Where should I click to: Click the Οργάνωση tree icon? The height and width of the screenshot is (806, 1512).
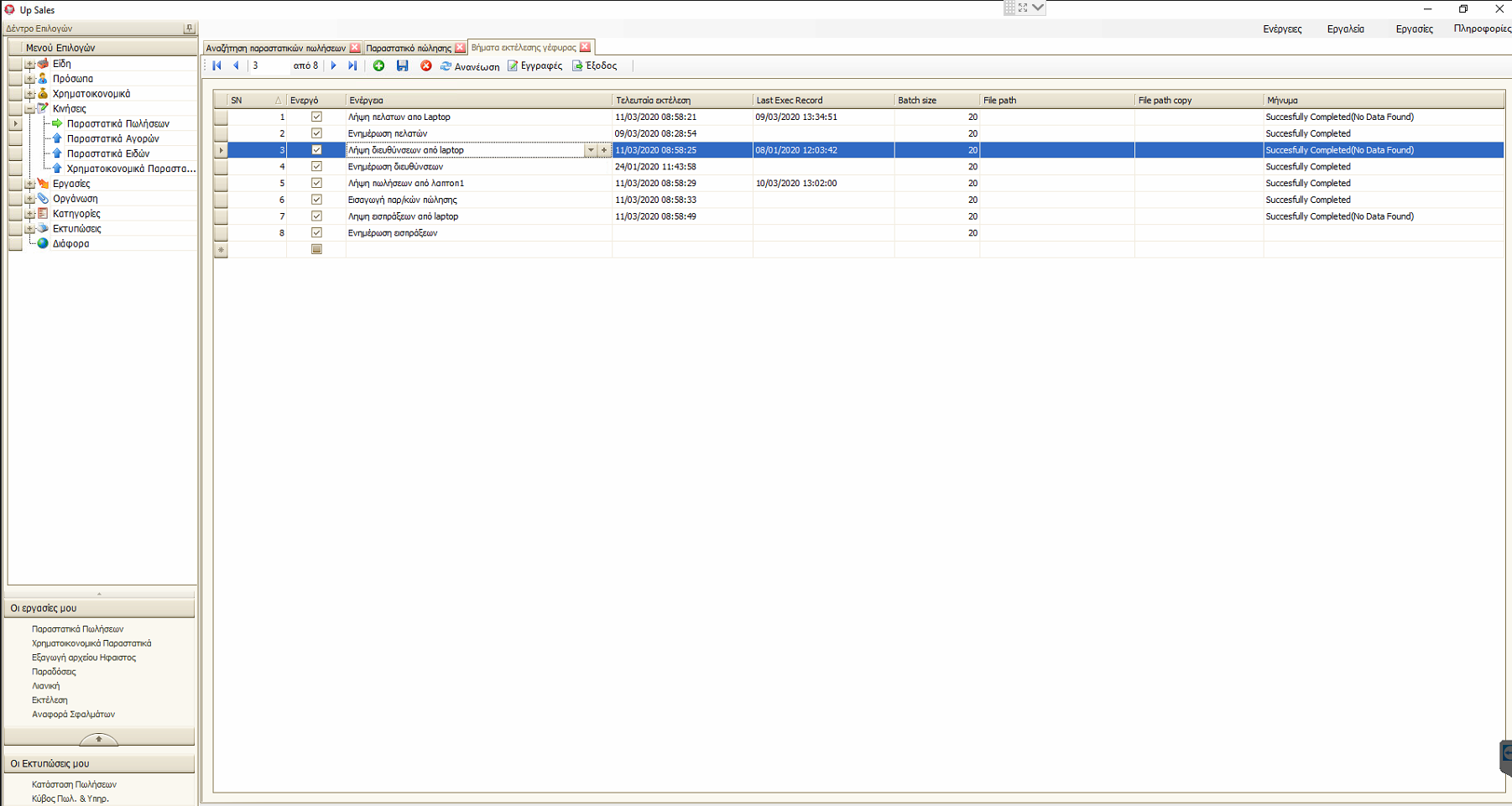click(x=43, y=199)
